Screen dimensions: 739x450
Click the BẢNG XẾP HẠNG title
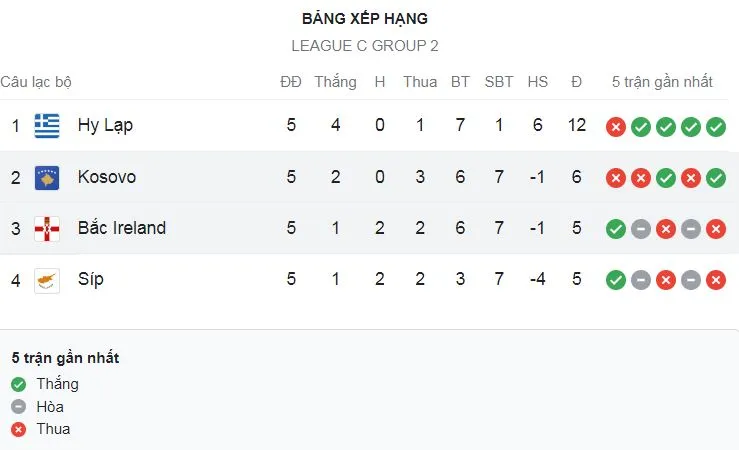[365, 19]
